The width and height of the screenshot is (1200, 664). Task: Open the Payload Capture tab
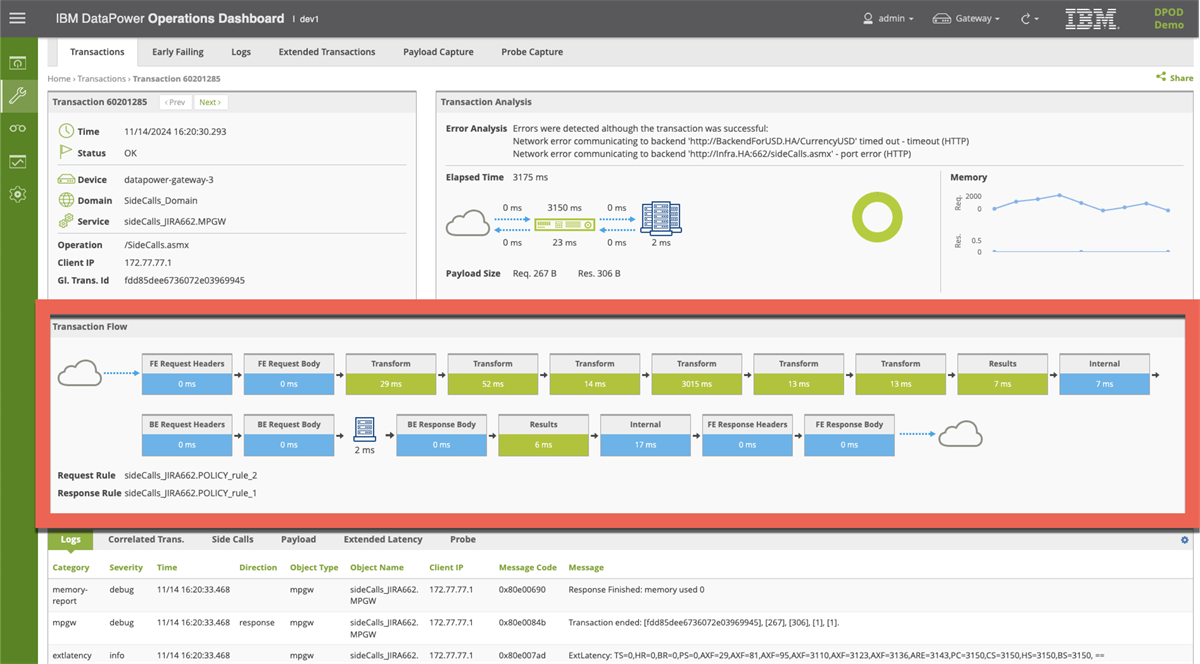pos(438,52)
